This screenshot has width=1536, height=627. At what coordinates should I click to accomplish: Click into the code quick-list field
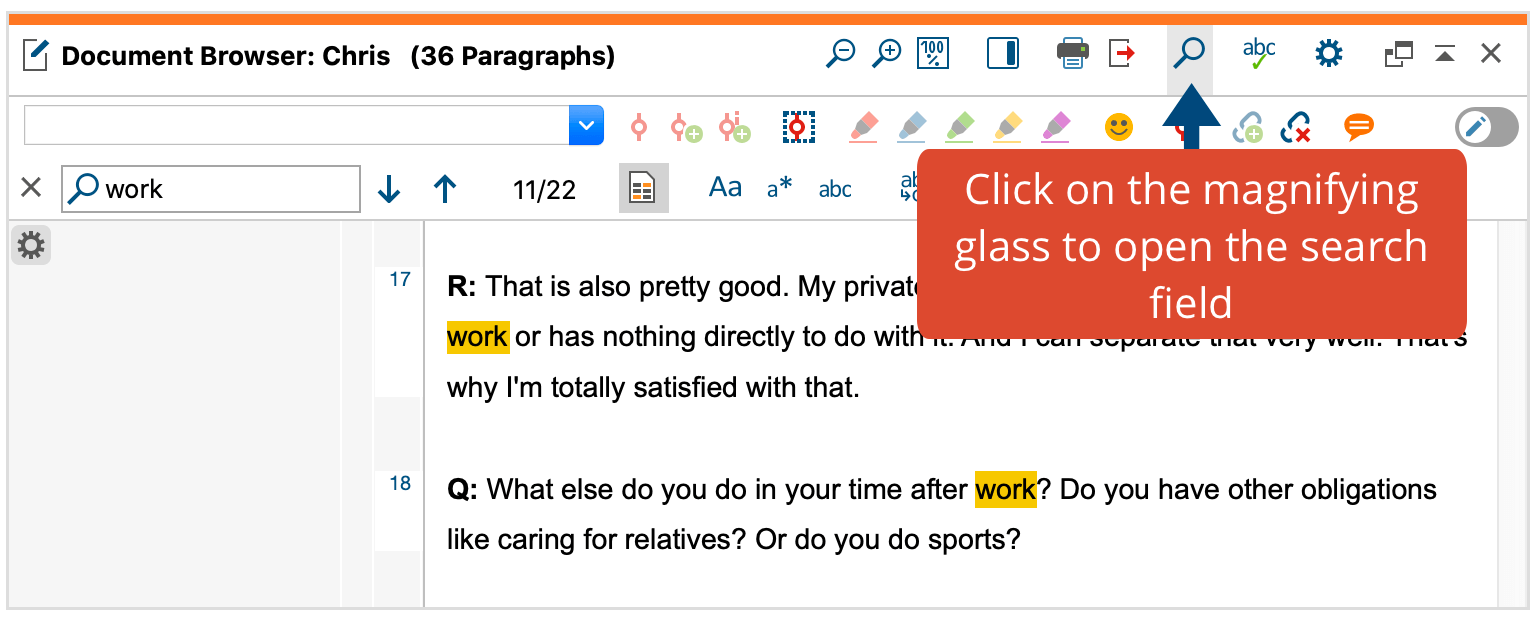(x=297, y=126)
